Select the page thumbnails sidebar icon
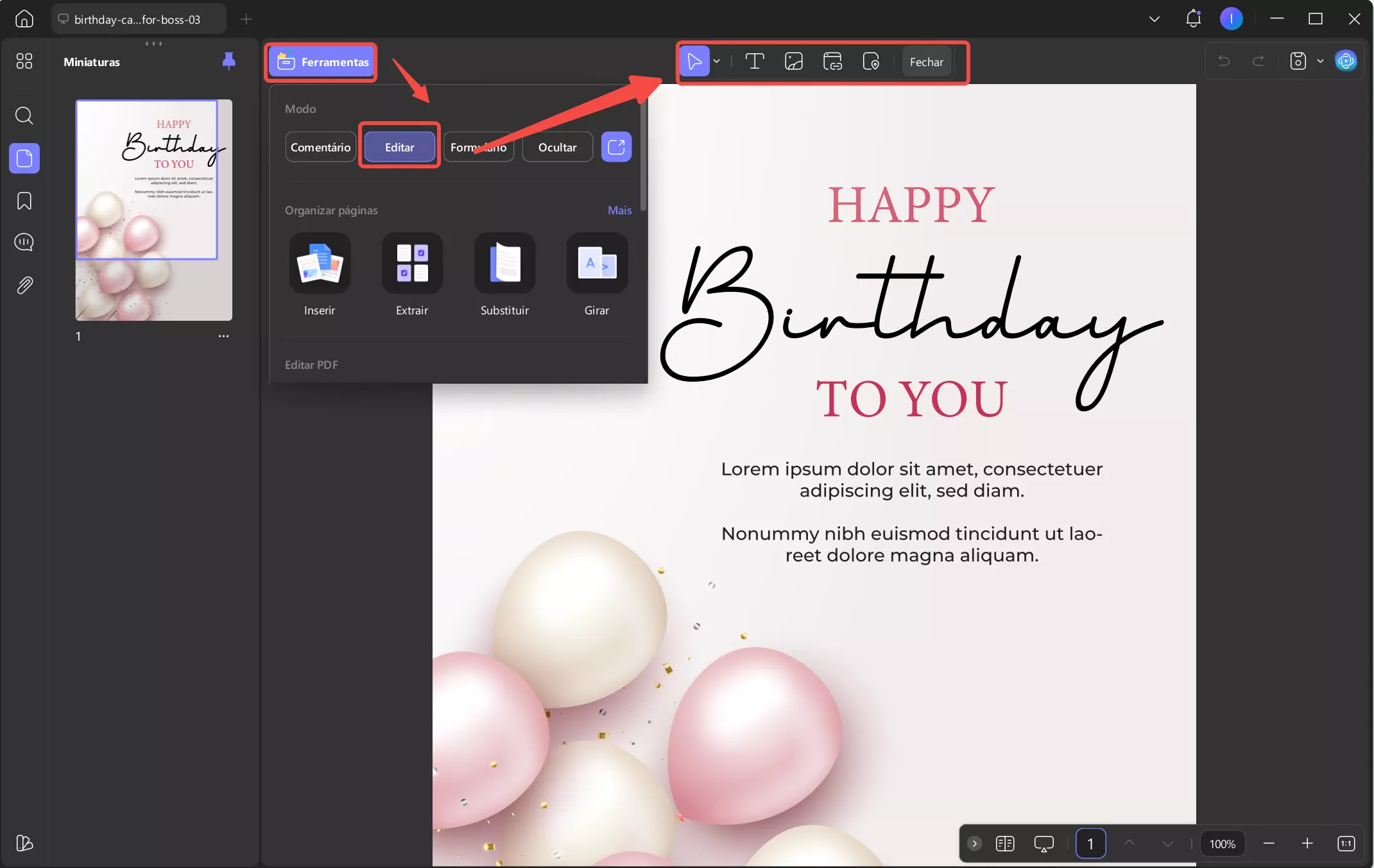Image resolution: width=1374 pixels, height=868 pixels. point(24,158)
